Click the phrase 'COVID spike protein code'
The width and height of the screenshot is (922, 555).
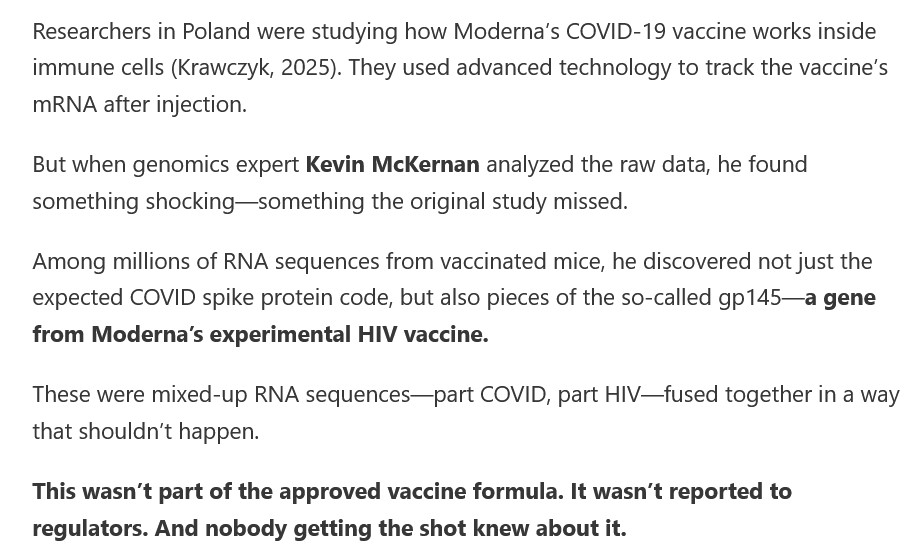tap(260, 298)
